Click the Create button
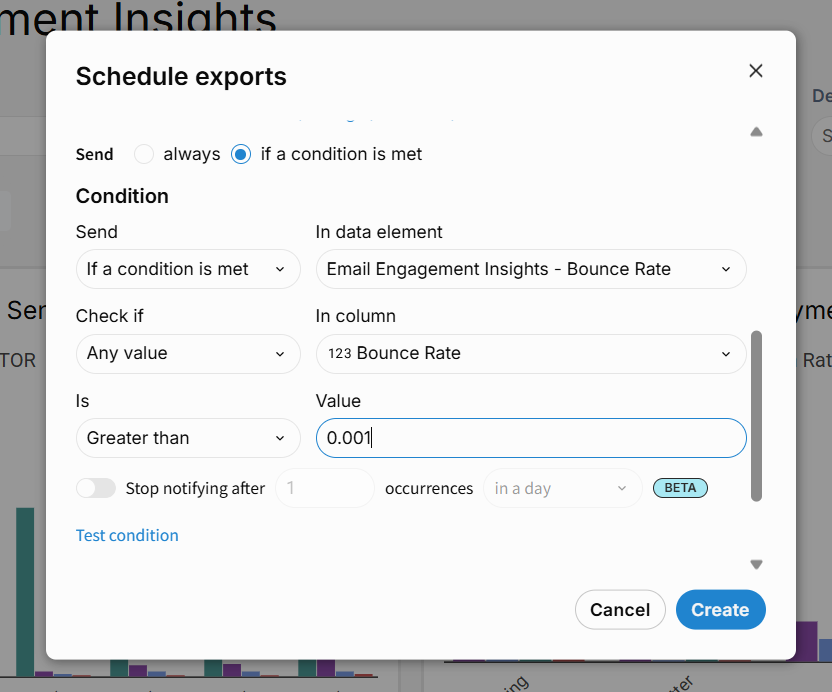Viewport: 832px width, 692px height. point(720,610)
